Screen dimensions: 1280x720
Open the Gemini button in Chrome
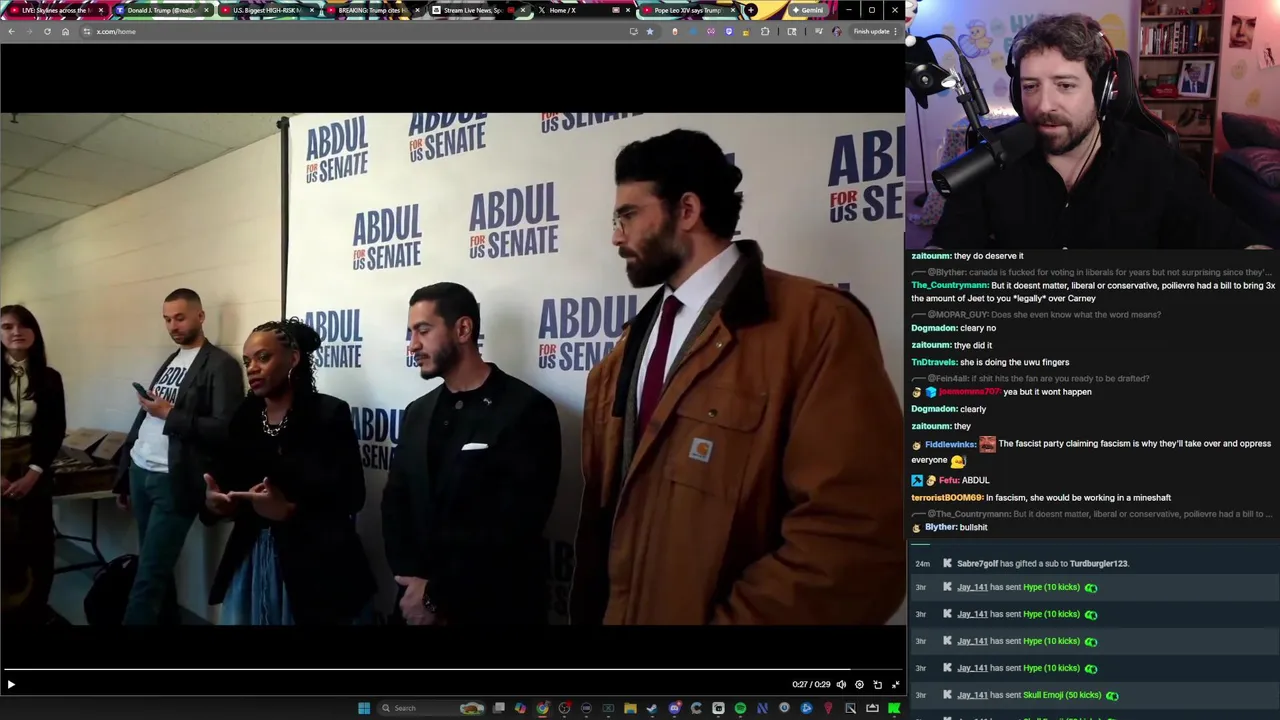pos(807,10)
